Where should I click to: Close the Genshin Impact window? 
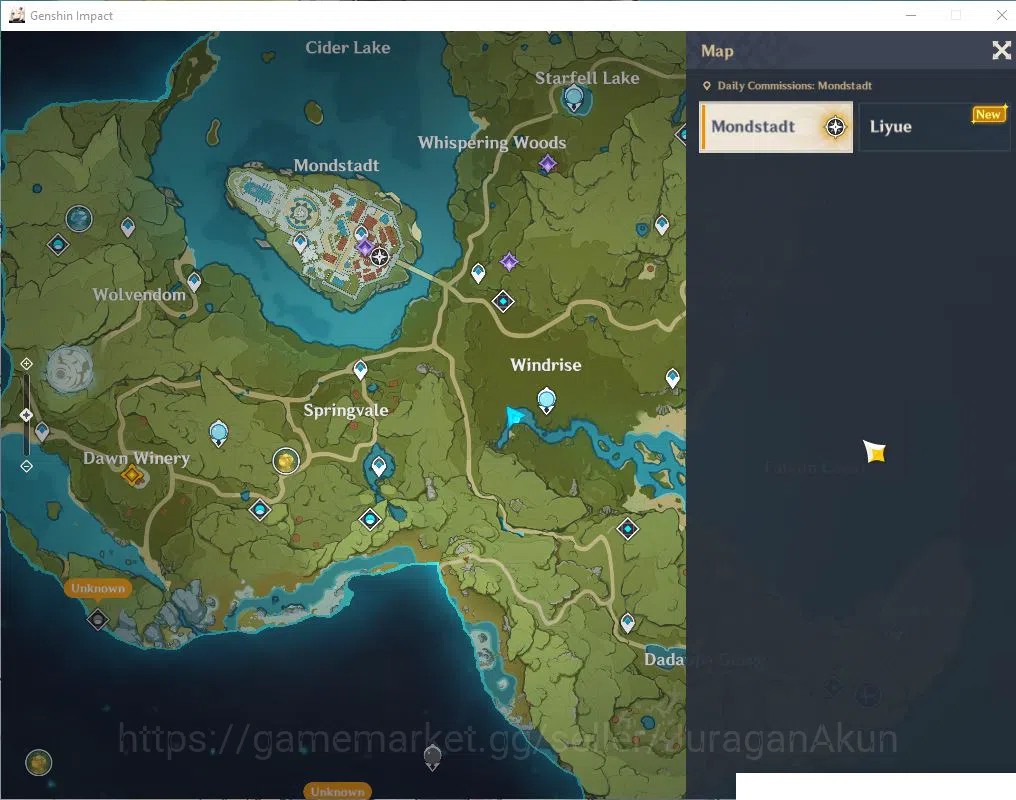(x=1001, y=15)
